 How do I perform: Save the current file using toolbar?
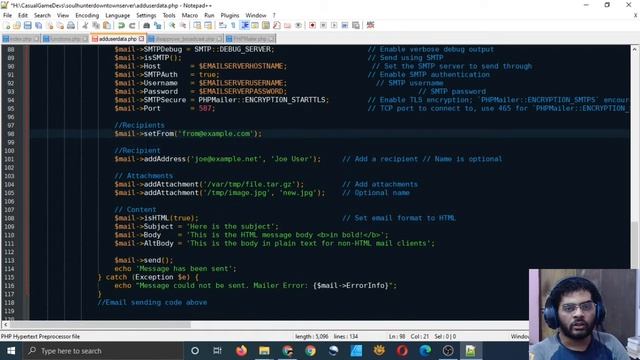[x=28, y=25]
